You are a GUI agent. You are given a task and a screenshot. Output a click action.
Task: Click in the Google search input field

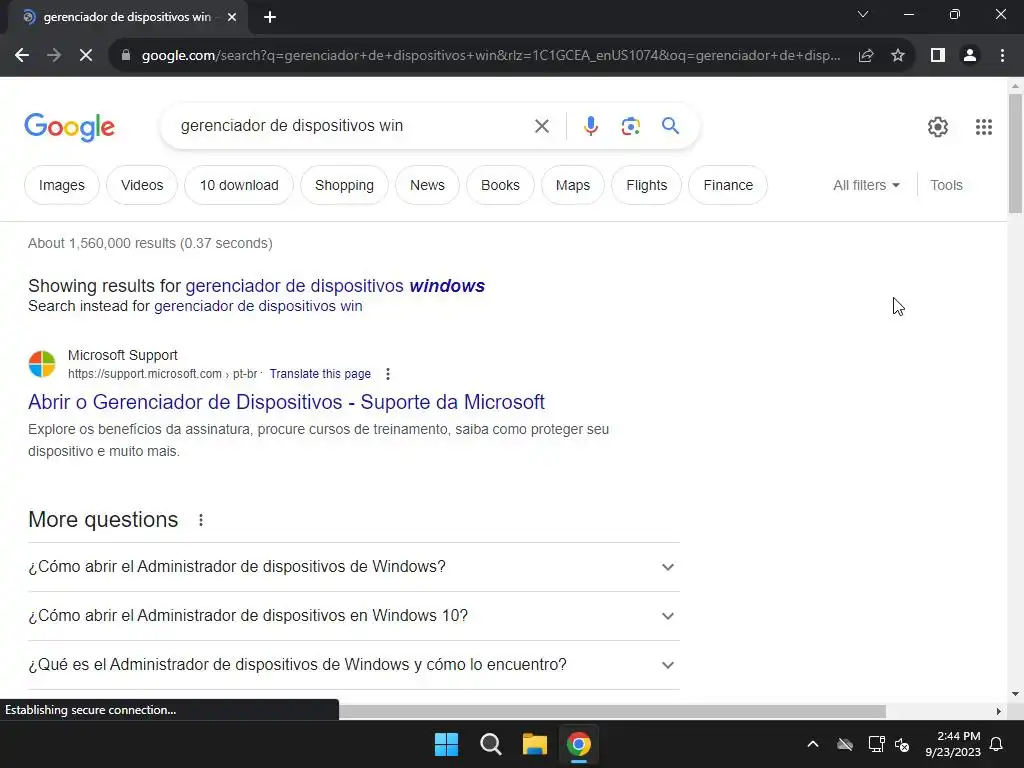coord(353,126)
